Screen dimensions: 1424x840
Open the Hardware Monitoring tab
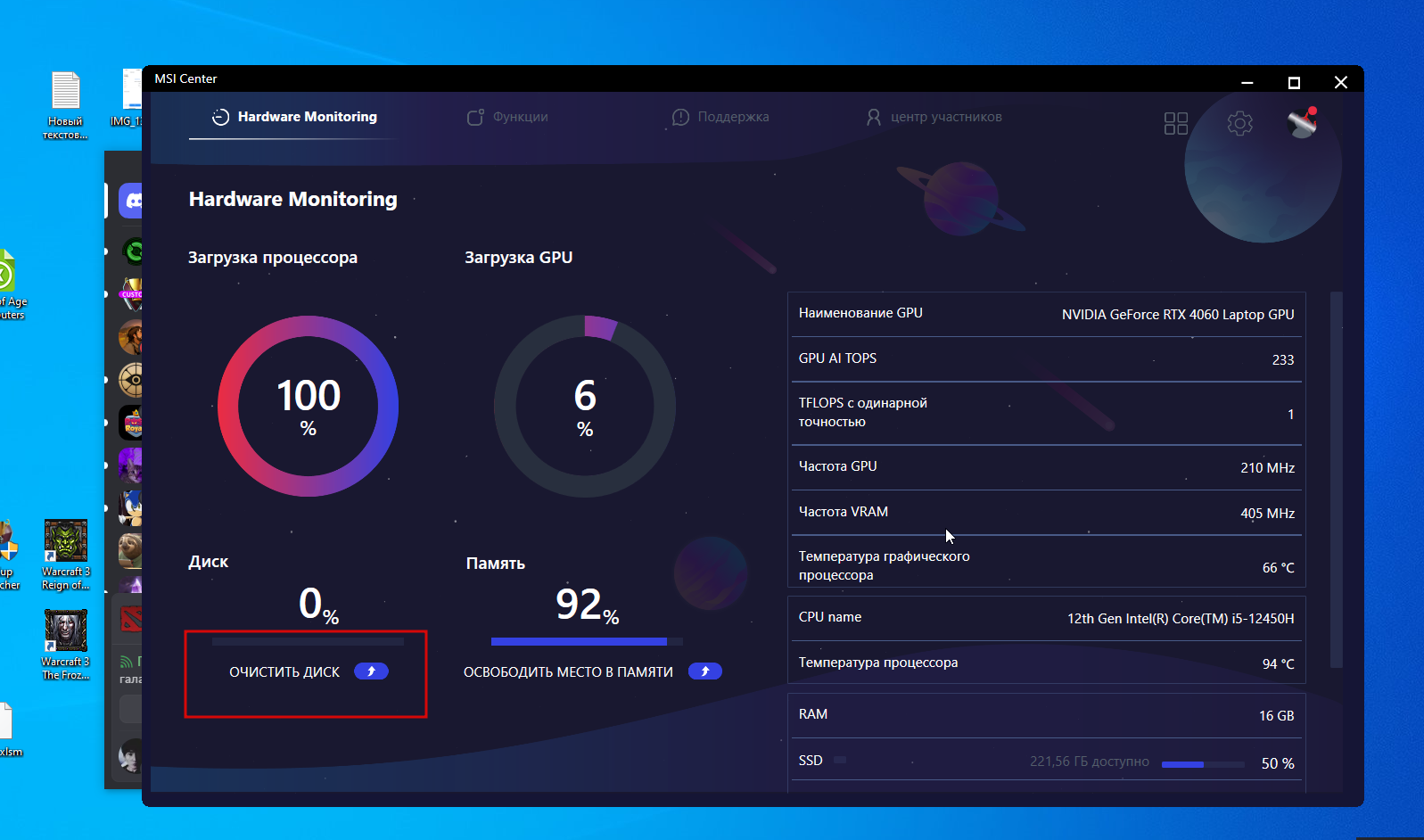click(294, 117)
